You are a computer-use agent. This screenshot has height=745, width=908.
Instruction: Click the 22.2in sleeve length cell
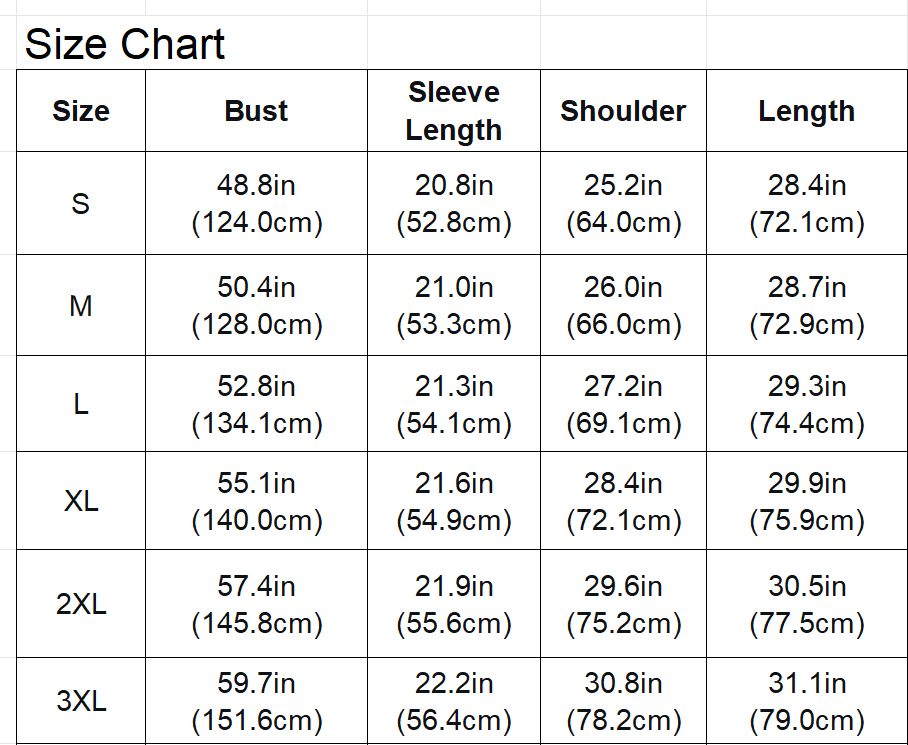tap(454, 701)
